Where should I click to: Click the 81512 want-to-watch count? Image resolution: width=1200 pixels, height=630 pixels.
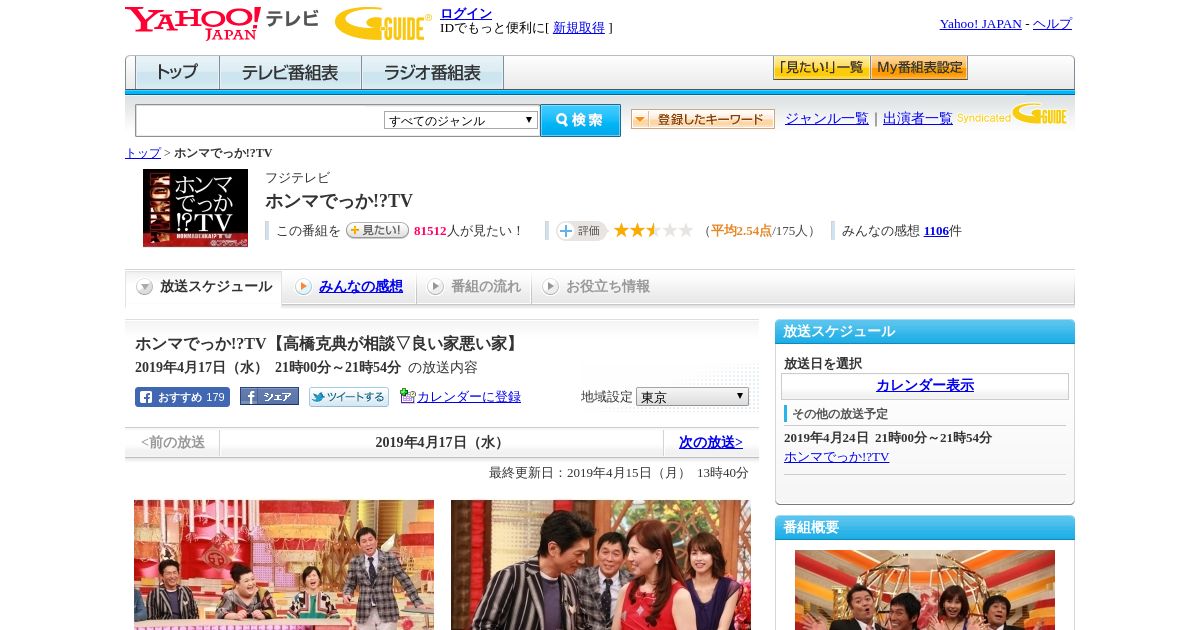(430, 231)
